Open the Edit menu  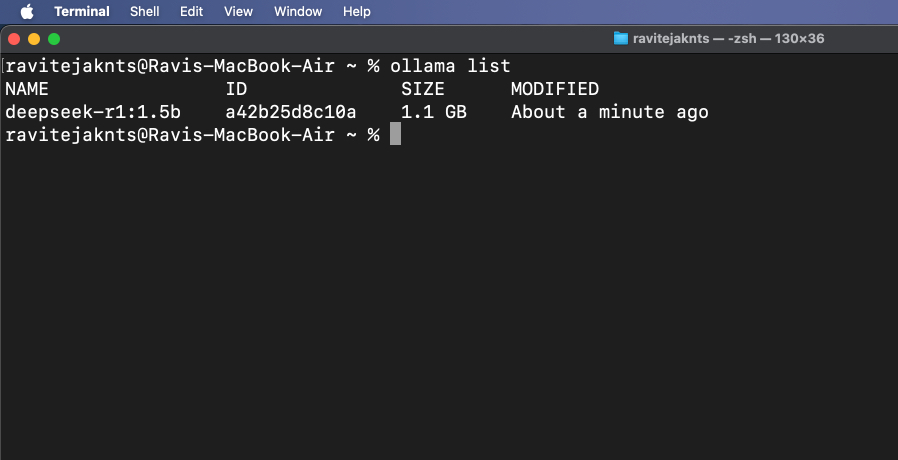click(x=191, y=12)
